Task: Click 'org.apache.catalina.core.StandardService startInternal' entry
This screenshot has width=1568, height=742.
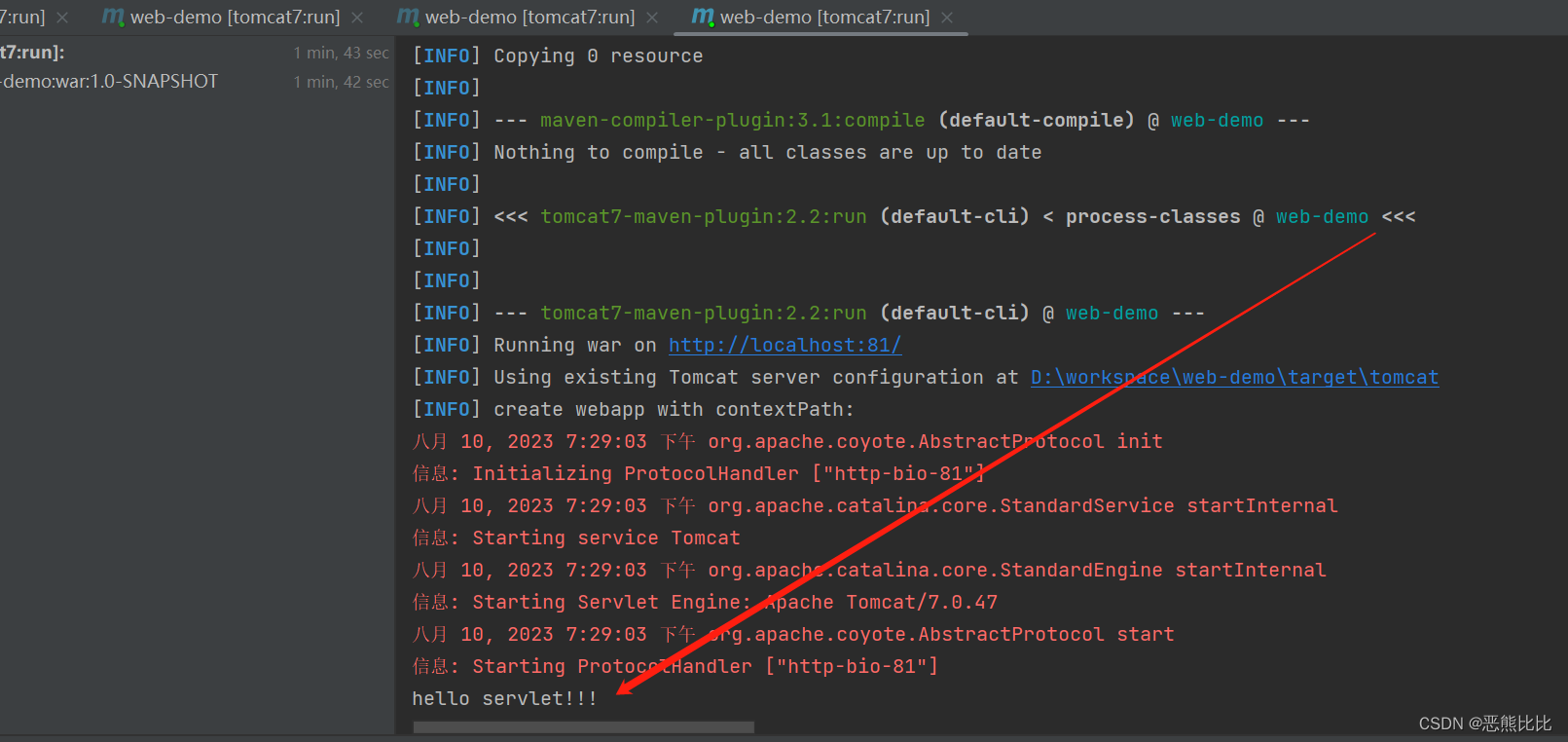Action: pyautogui.click(x=1022, y=505)
